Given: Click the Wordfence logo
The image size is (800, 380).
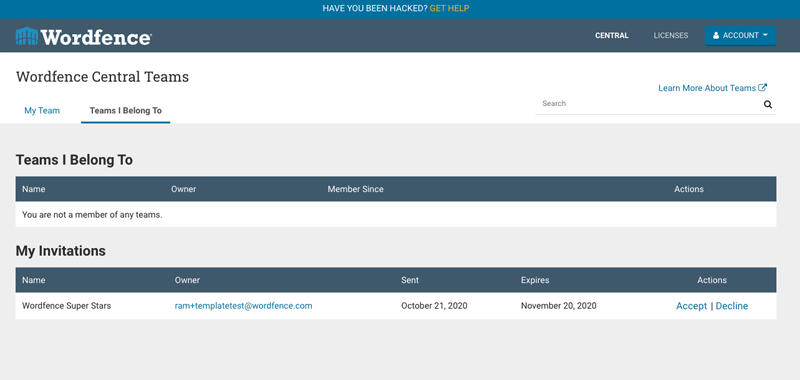Looking at the screenshot, I should (x=84, y=36).
